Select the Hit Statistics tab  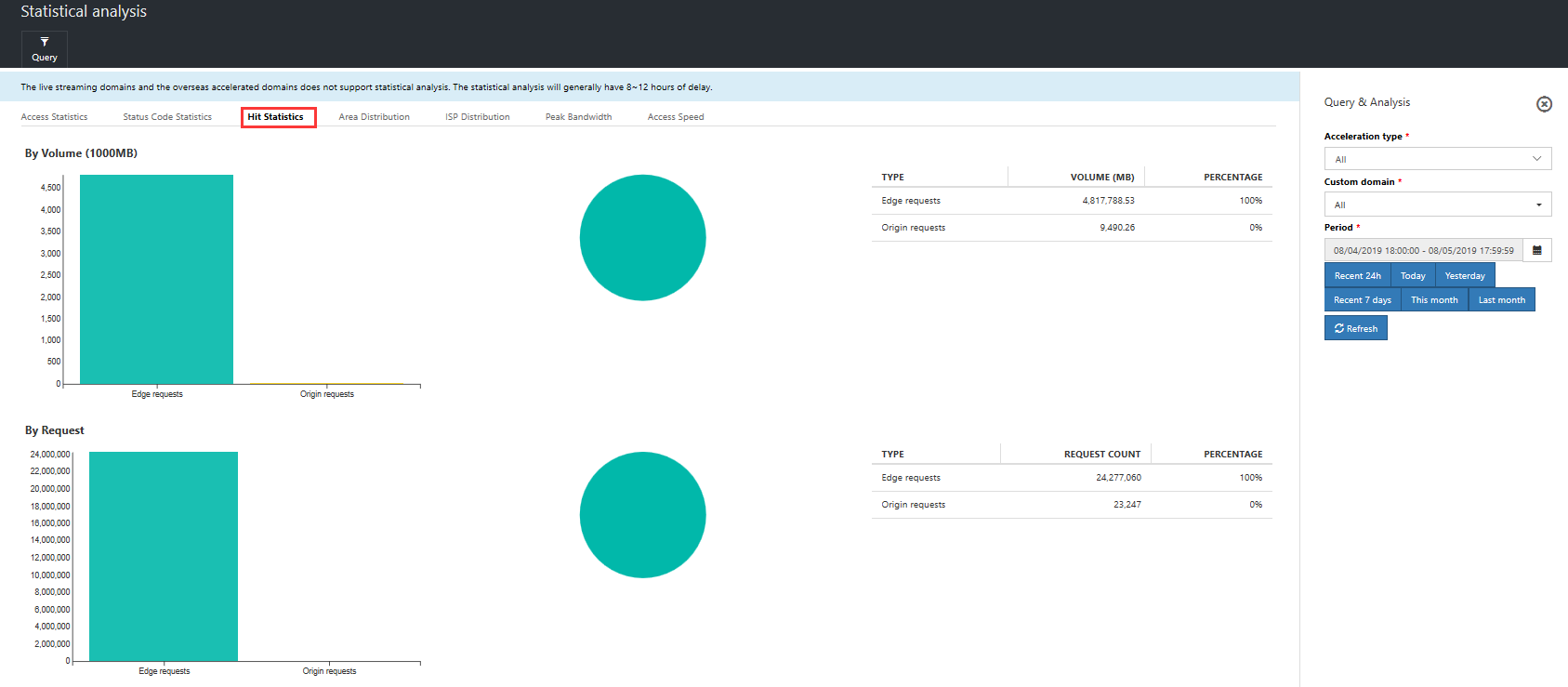[x=276, y=117]
